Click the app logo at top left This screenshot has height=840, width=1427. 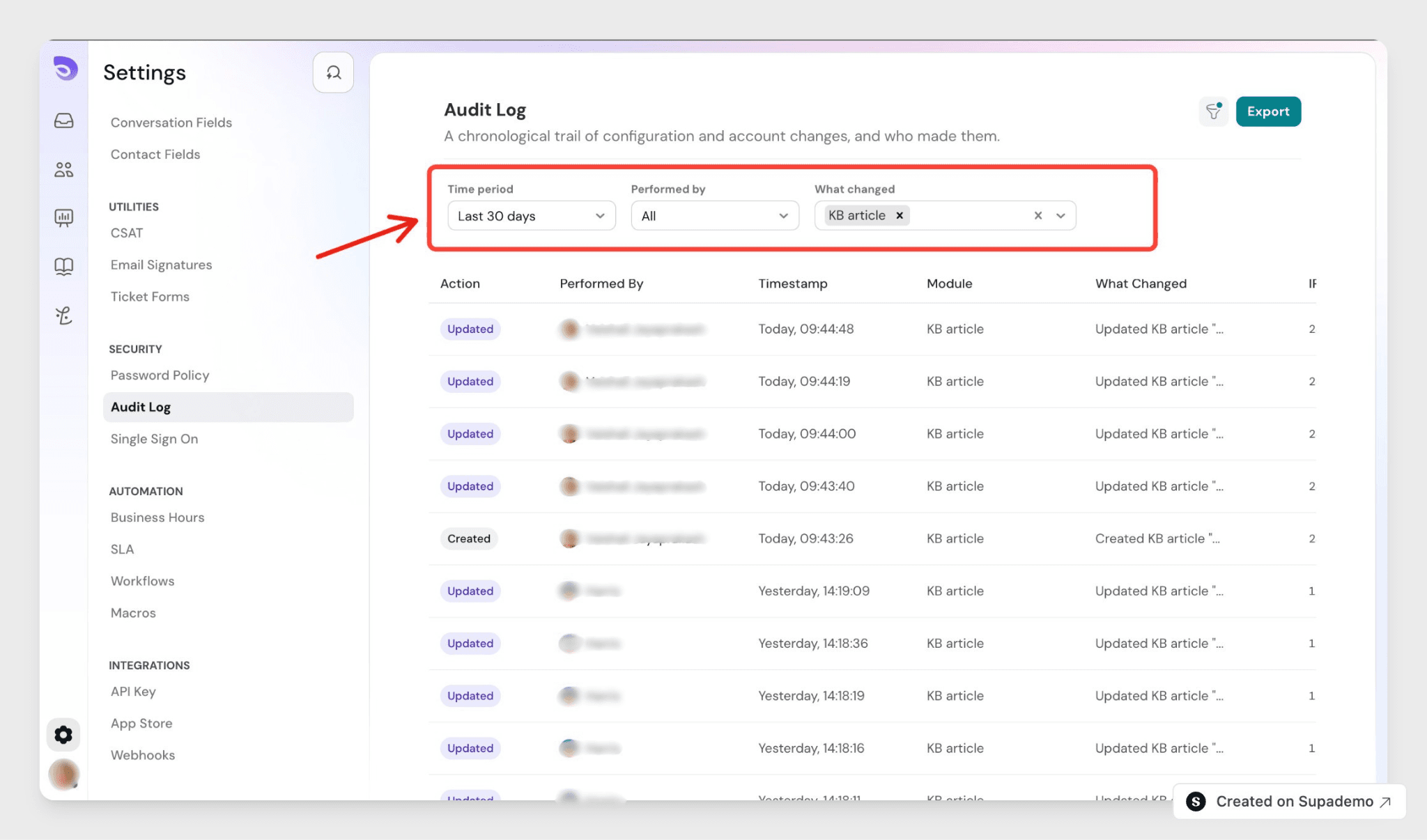65,68
